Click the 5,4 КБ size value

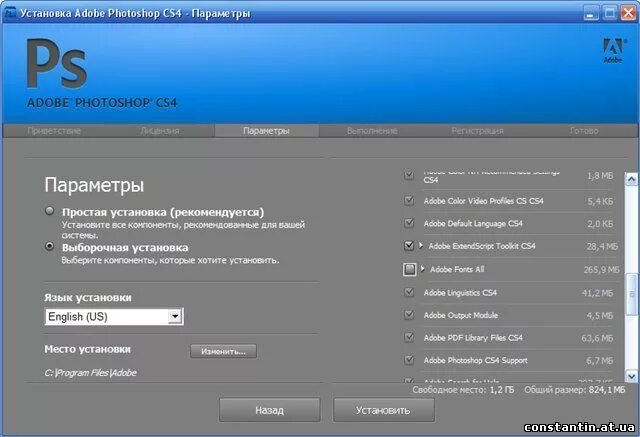[600, 201]
